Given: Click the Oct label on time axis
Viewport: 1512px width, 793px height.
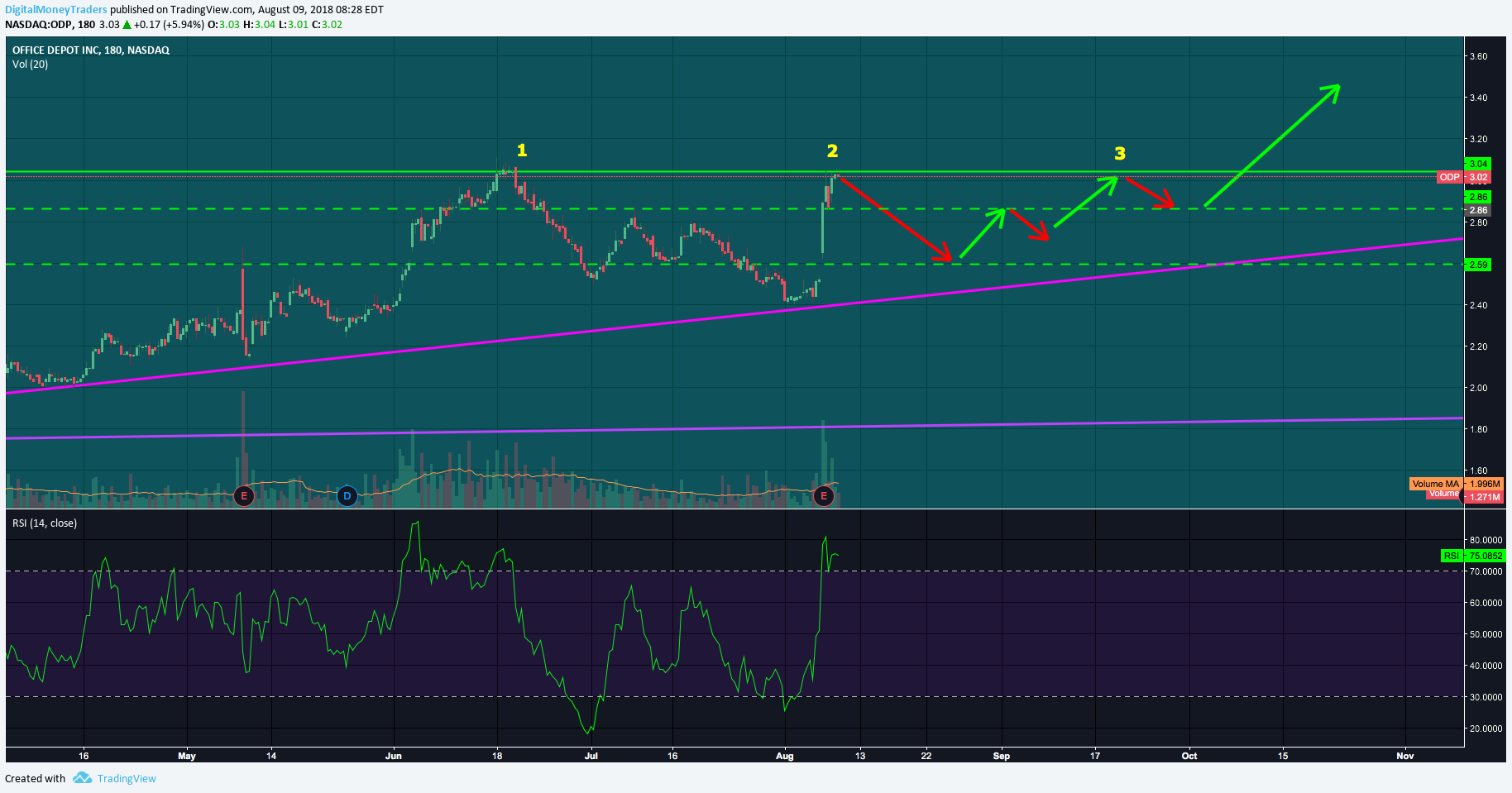Looking at the screenshot, I should click(x=1189, y=756).
